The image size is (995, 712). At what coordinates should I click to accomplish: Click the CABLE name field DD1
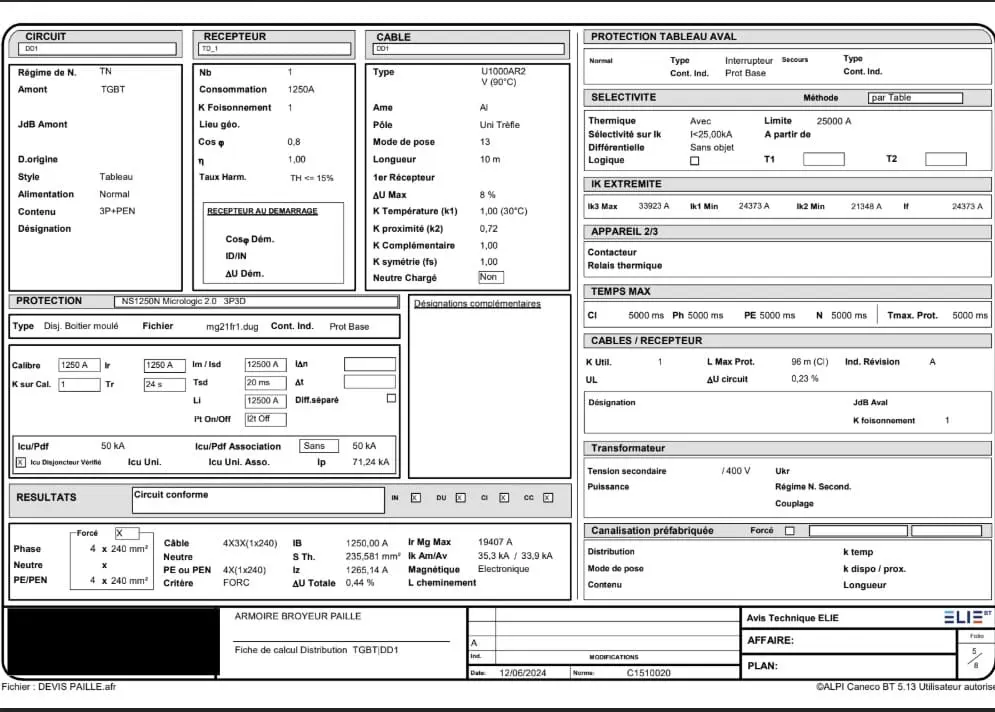point(469,49)
